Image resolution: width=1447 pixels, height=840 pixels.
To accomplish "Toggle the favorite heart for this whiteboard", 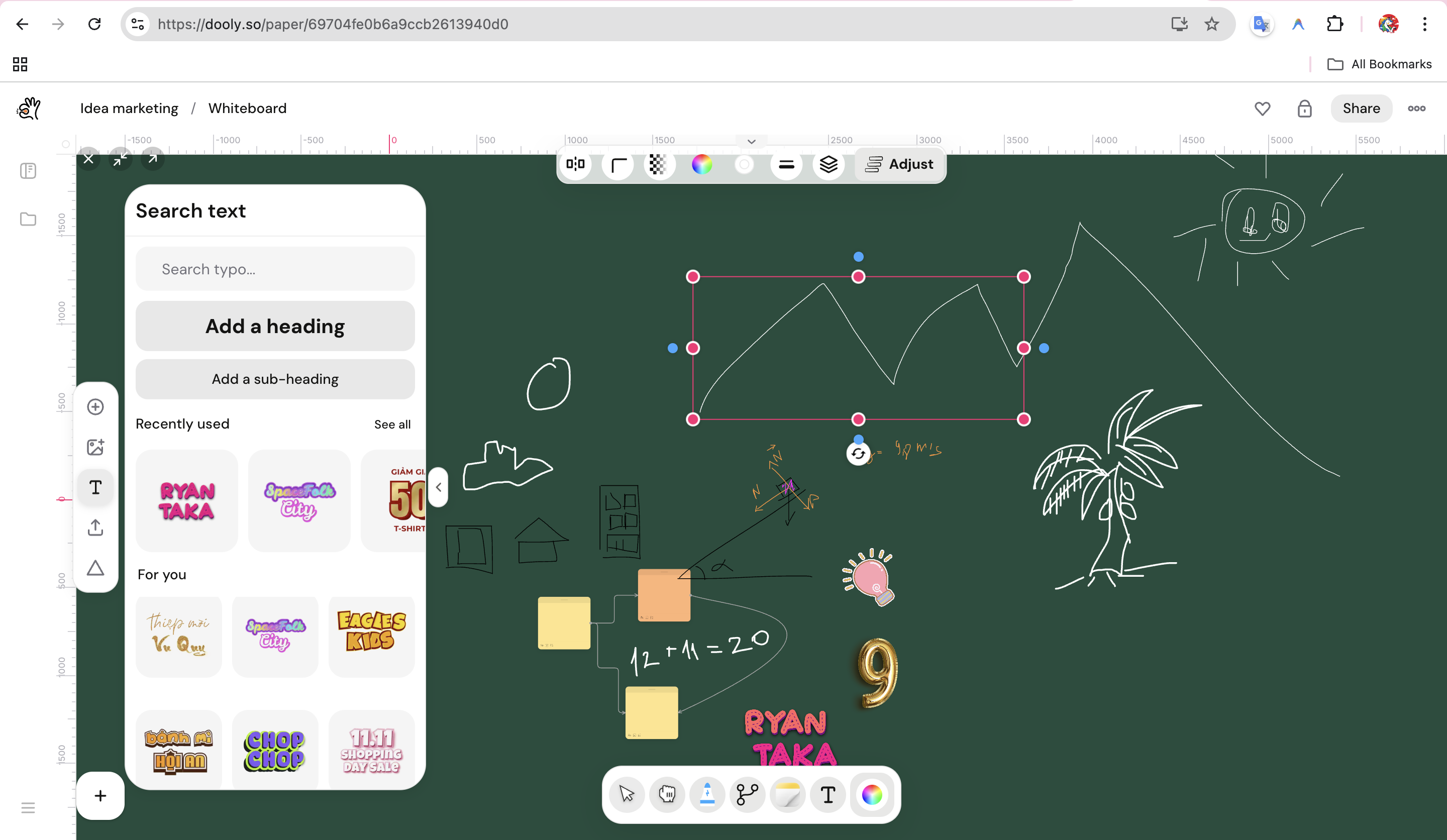I will coord(1263,108).
